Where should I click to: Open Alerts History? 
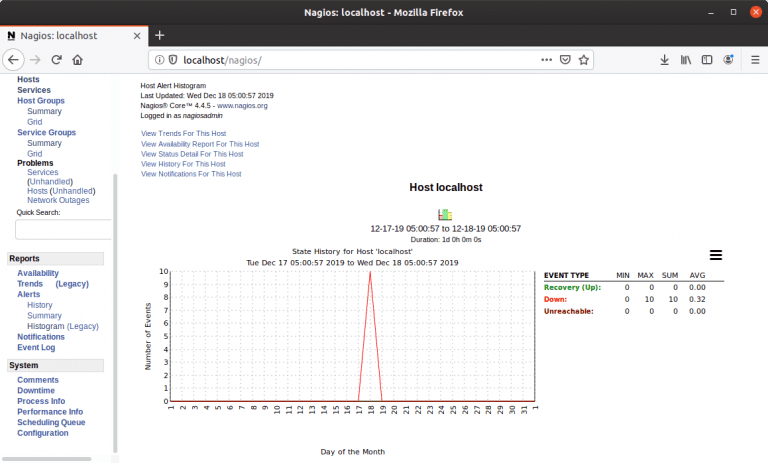40,305
